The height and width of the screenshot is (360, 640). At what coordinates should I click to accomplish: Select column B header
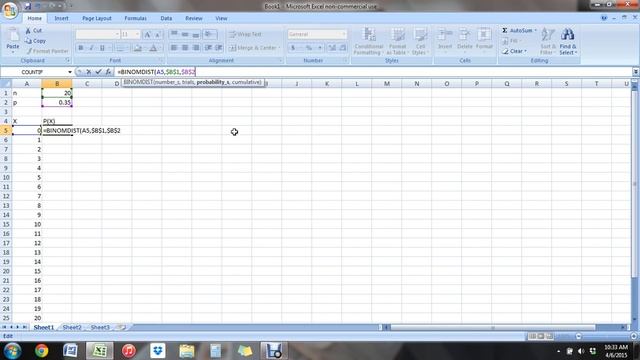click(x=57, y=84)
